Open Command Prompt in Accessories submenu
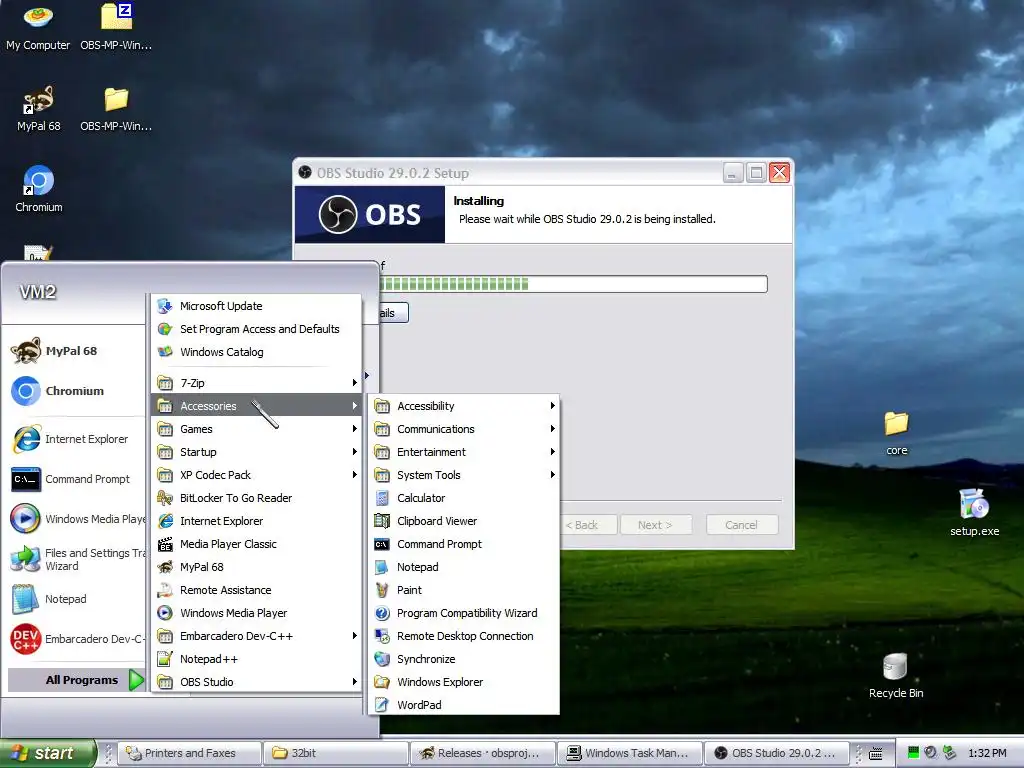The height and width of the screenshot is (768, 1024). (464, 544)
